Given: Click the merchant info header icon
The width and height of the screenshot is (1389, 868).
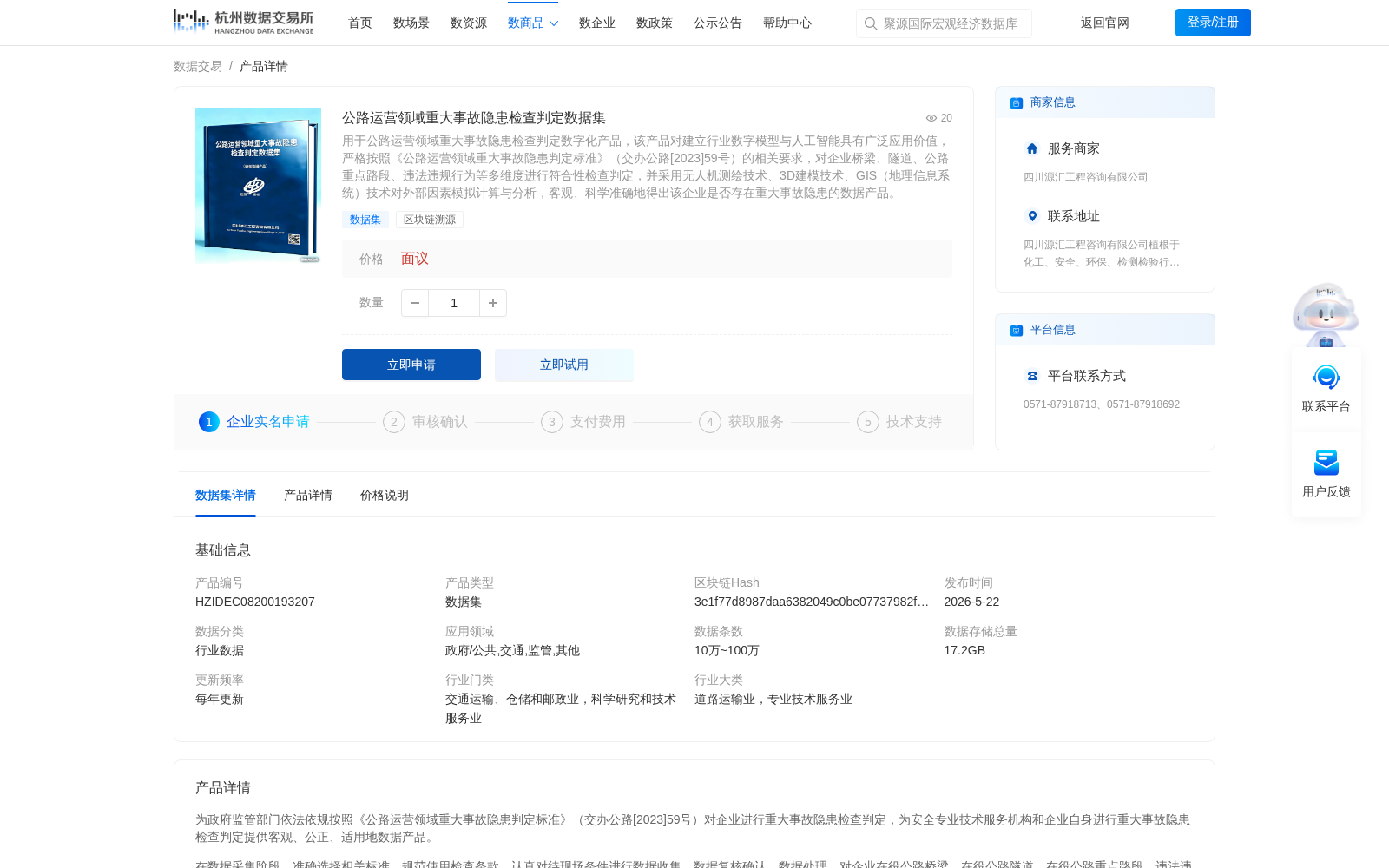Looking at the screenshot, I should tap(1017, 103).
